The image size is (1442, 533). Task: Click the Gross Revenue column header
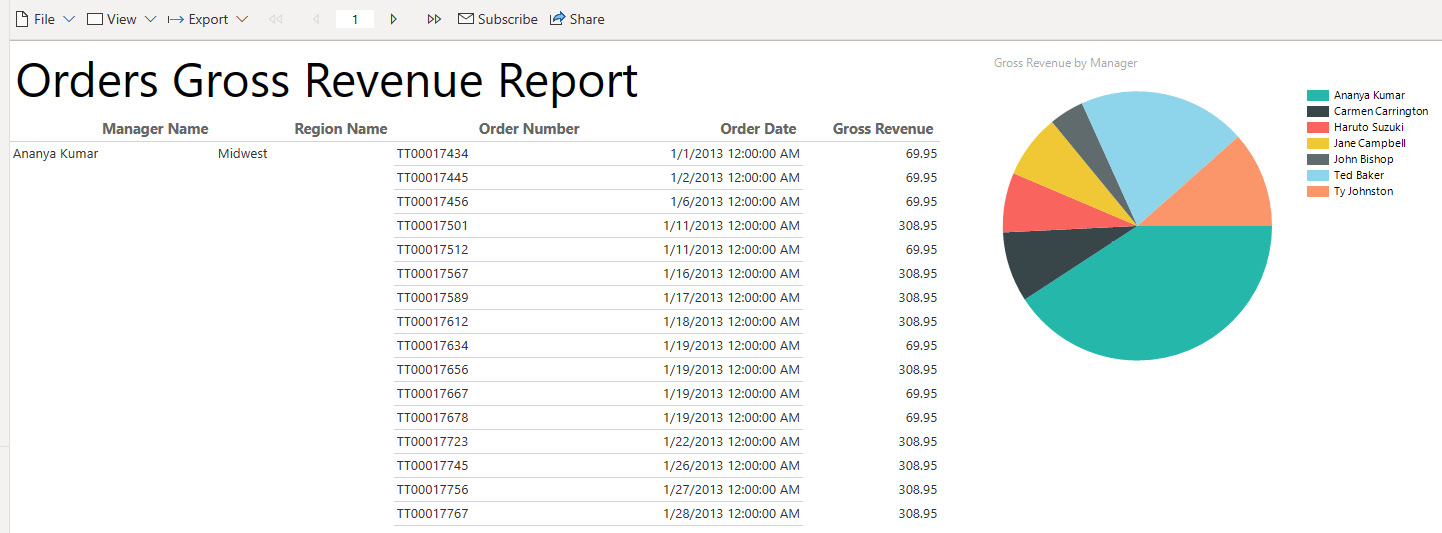[x=882, y=129]
